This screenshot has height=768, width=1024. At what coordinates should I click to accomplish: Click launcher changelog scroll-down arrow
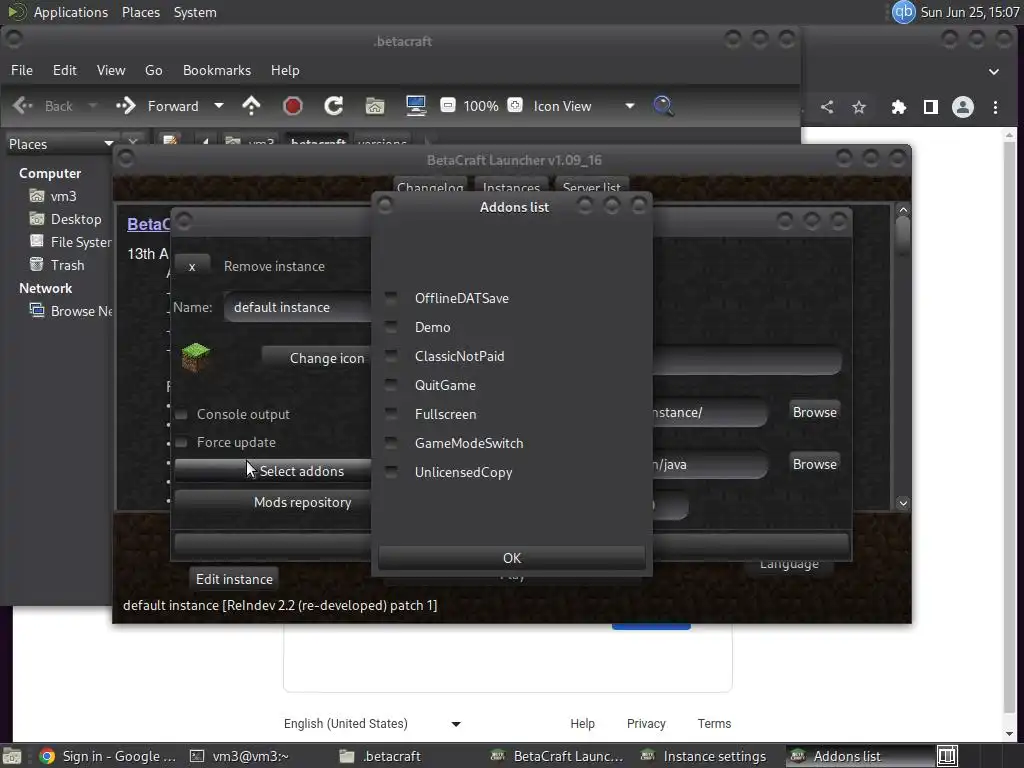903,503
